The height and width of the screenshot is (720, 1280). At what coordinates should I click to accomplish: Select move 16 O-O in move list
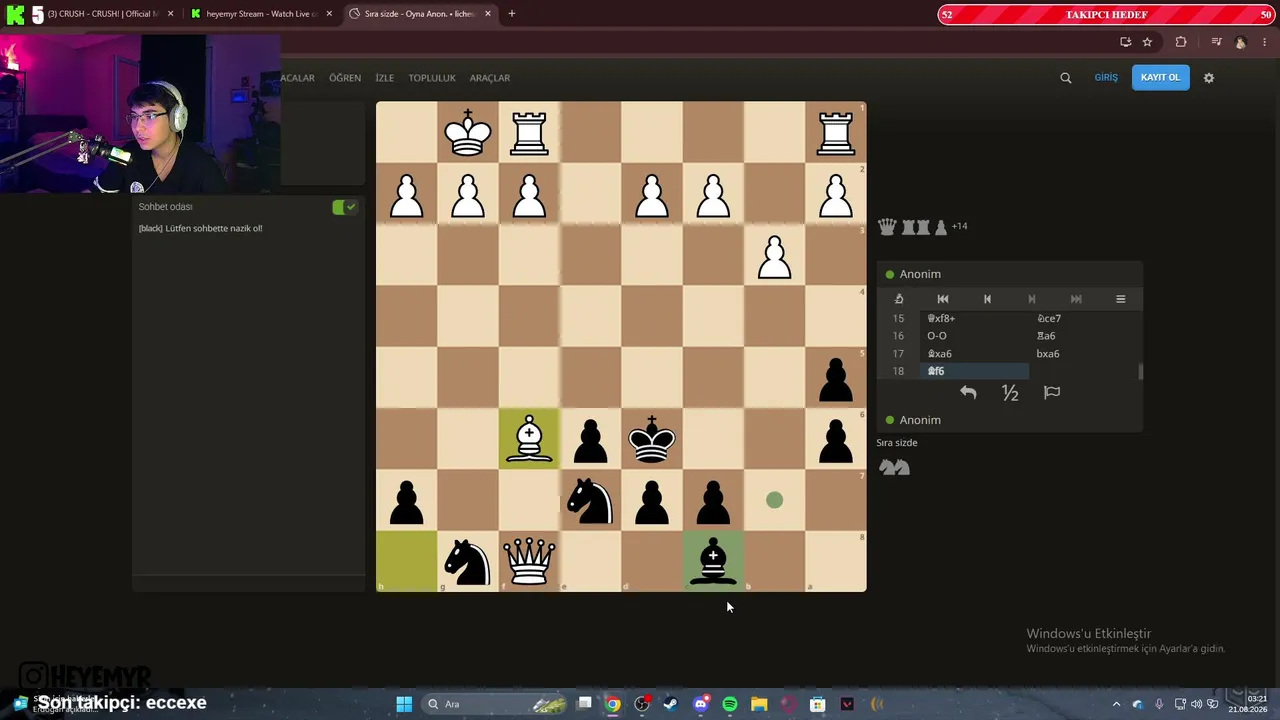(x=973, y=336)
